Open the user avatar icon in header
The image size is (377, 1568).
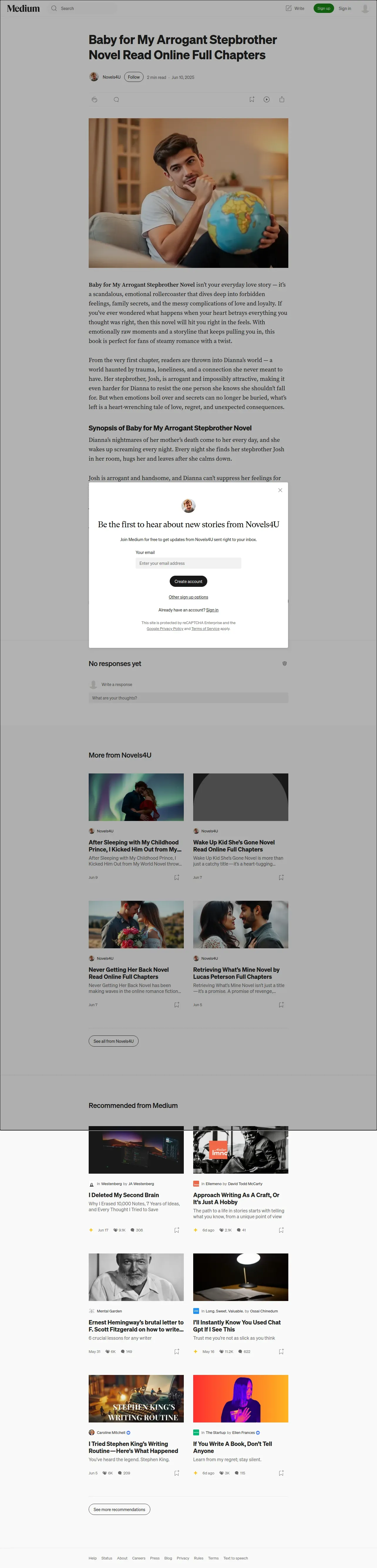pos(365,9)
